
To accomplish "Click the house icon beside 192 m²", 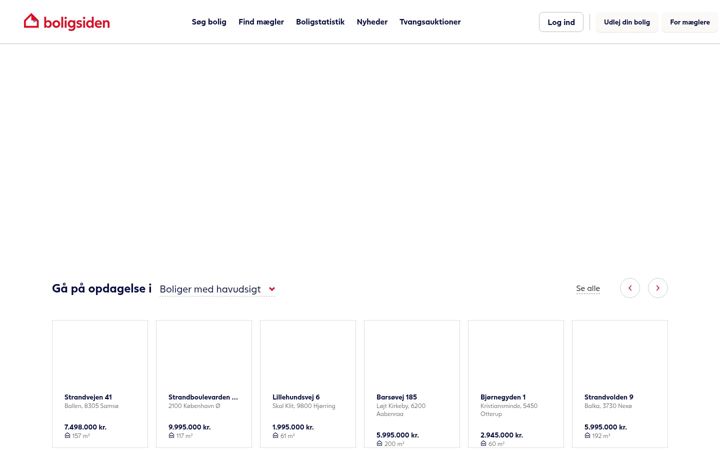I will point(587,435).
